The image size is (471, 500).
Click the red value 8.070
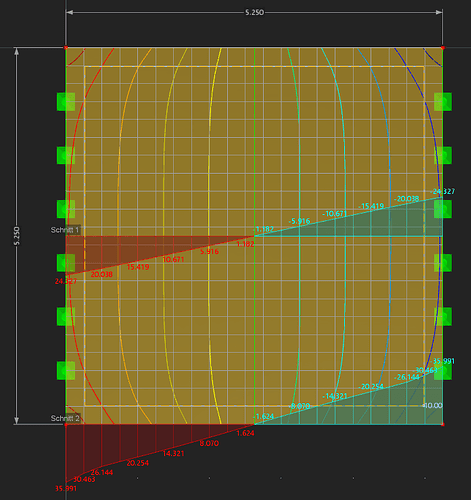[209, 443]
